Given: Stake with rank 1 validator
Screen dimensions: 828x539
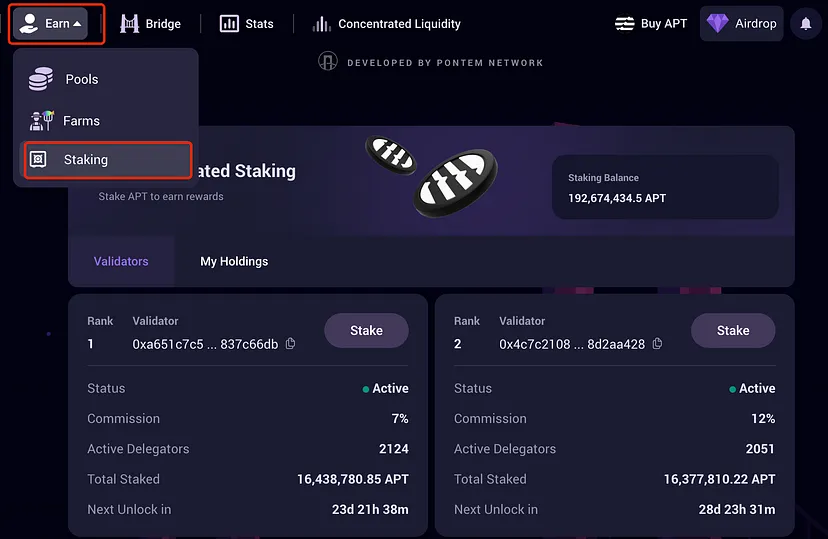Looking at the screenshot, I should click(366, 330).
